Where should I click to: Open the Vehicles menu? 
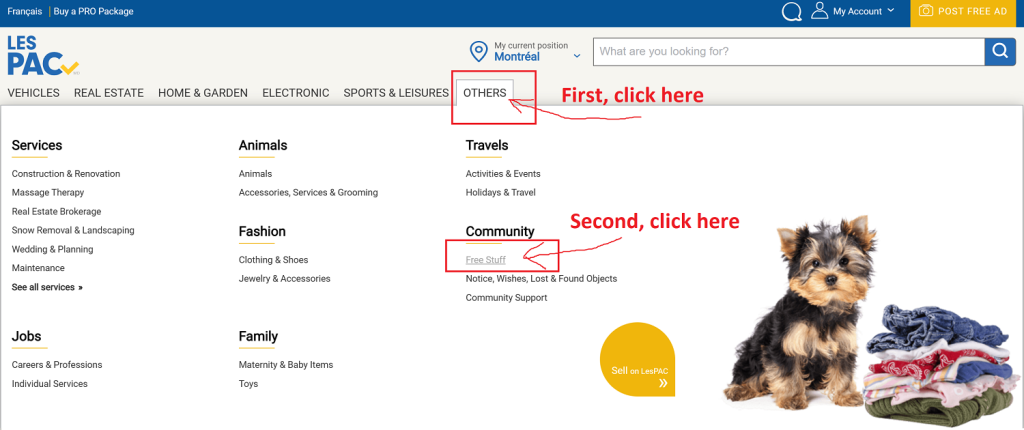33,93
